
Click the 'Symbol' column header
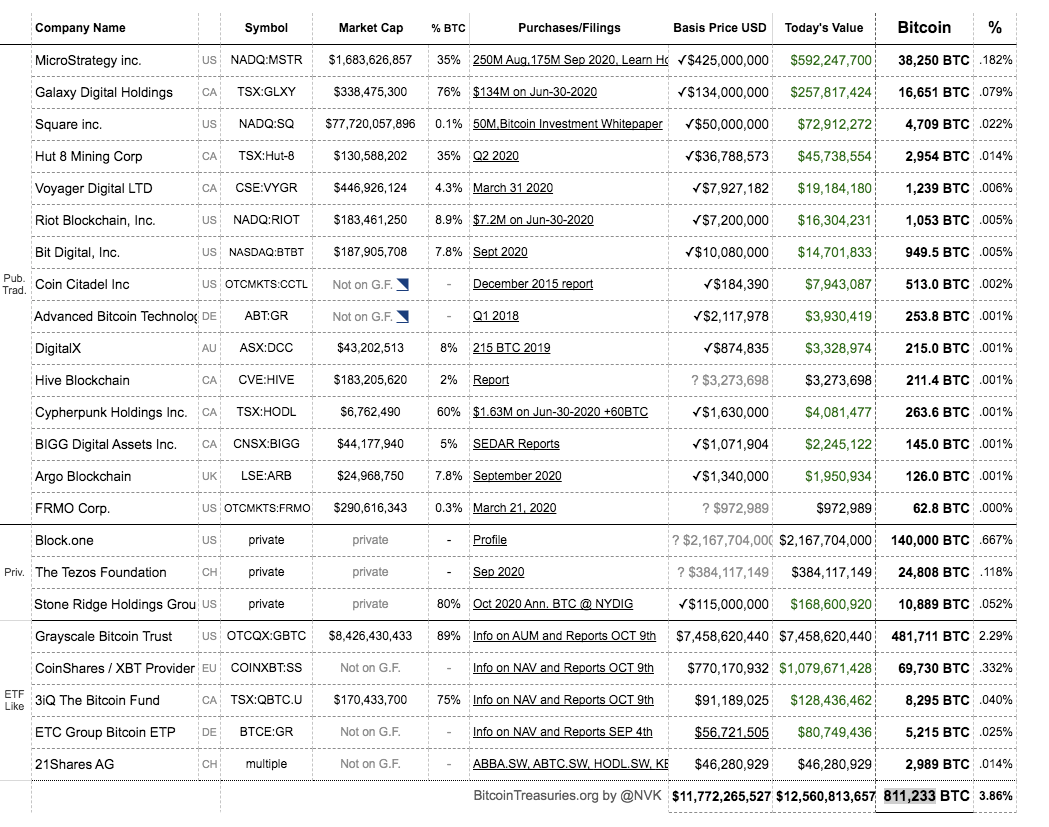266,28
